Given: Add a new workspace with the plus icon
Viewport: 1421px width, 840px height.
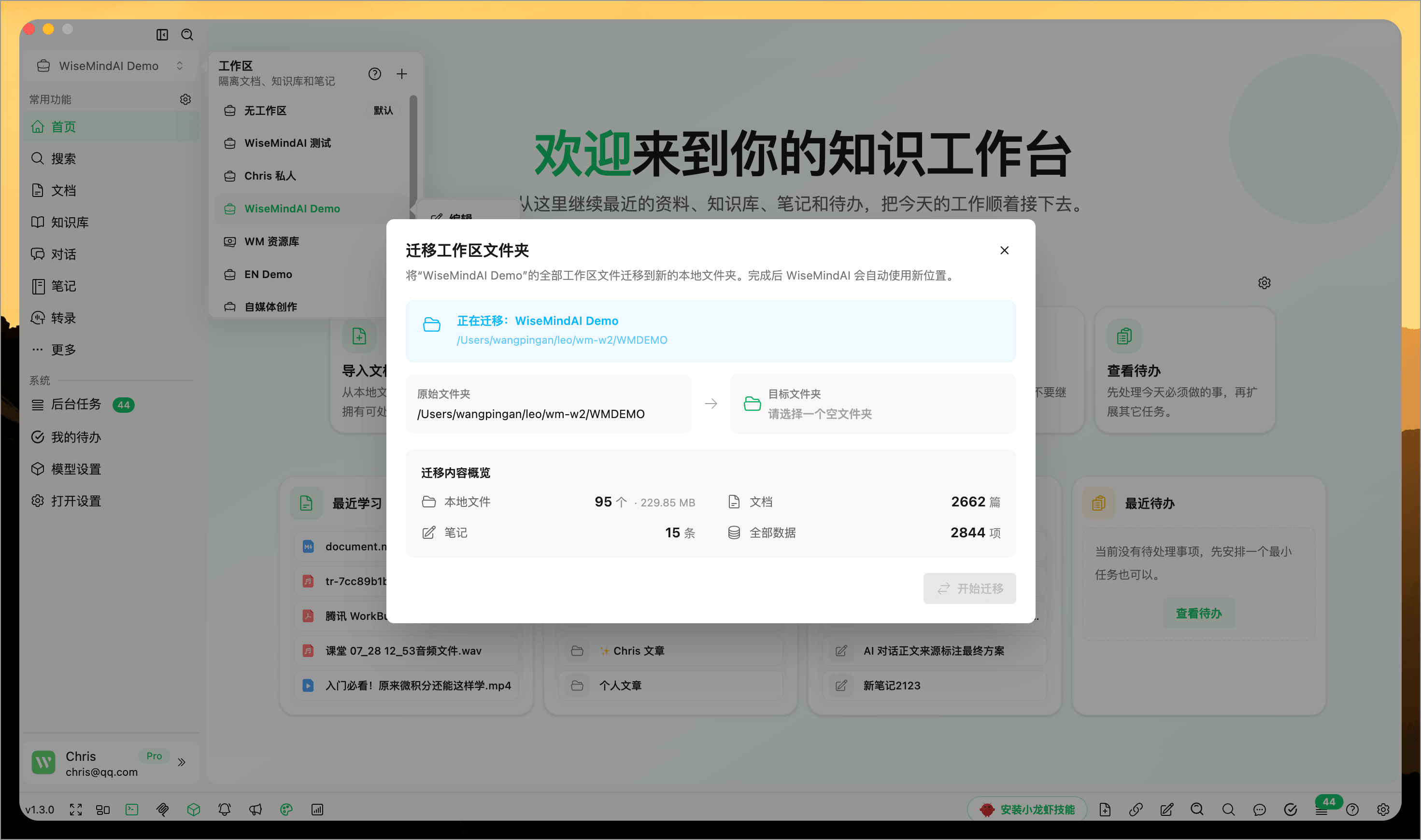Looking at the screenshot, I should point(401,74).
